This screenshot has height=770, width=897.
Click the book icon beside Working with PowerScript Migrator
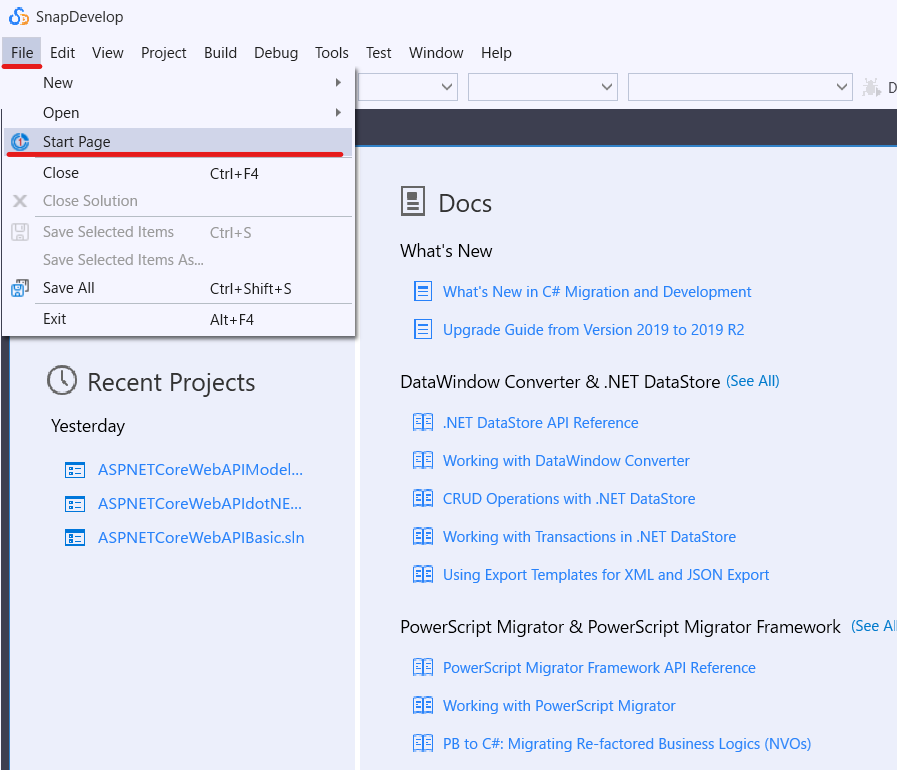(x=423, y=706)
